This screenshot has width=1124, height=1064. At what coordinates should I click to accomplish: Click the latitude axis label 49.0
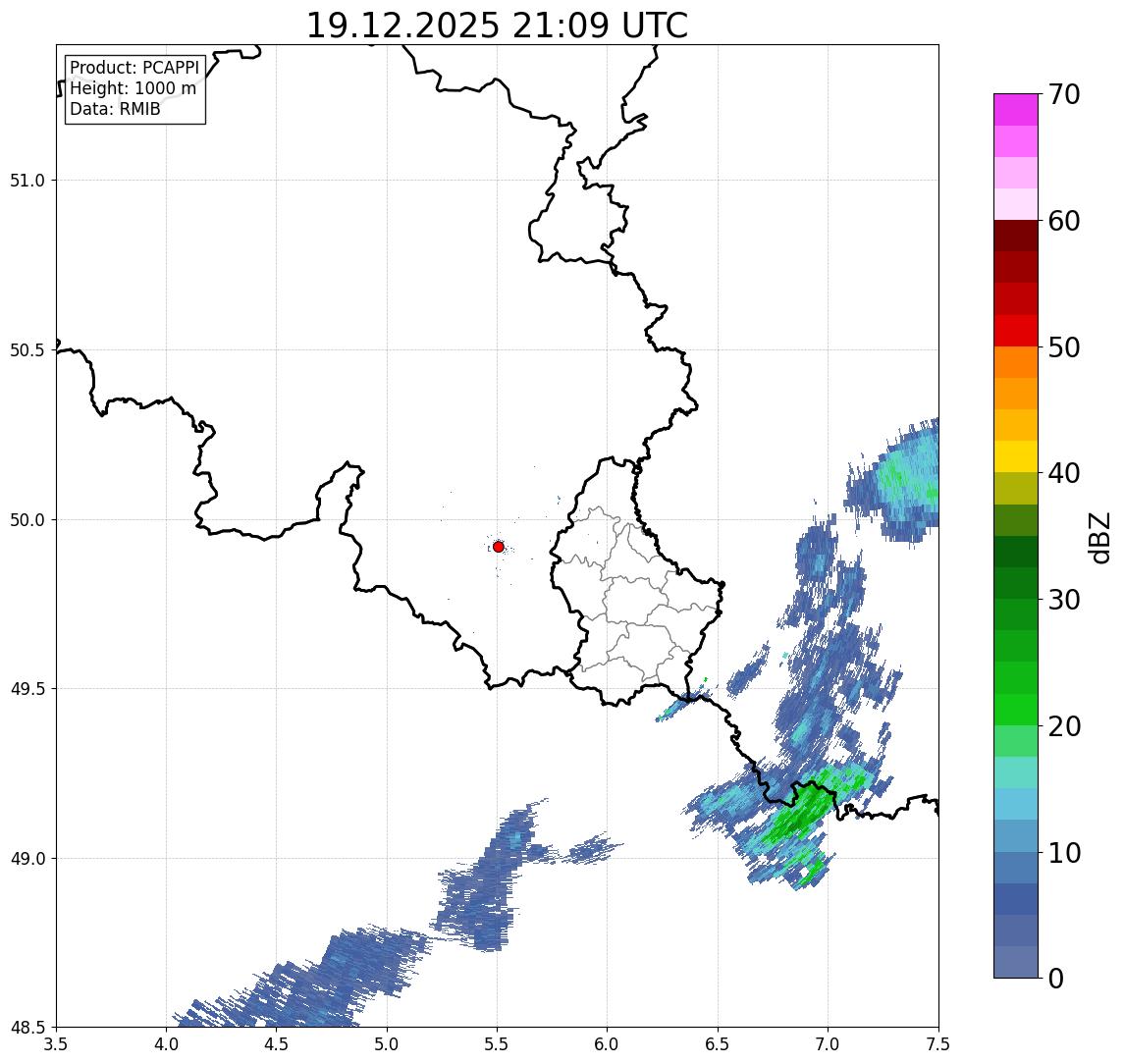click(27, 858)
